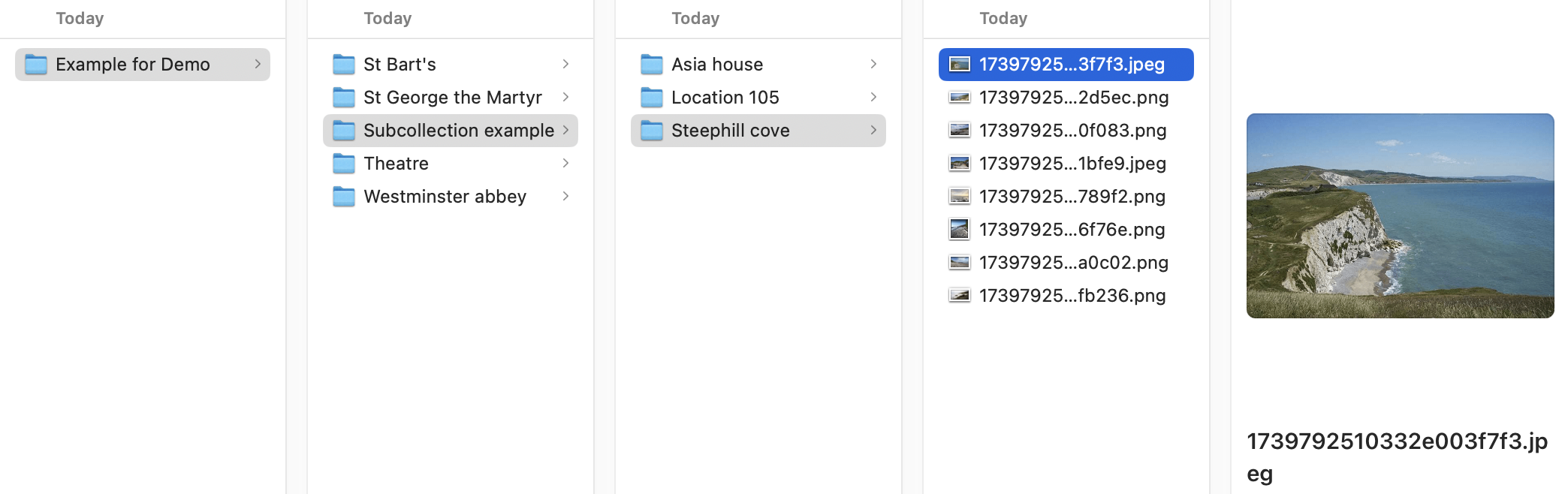Click the Asia house folder icon

click(652, 65)
